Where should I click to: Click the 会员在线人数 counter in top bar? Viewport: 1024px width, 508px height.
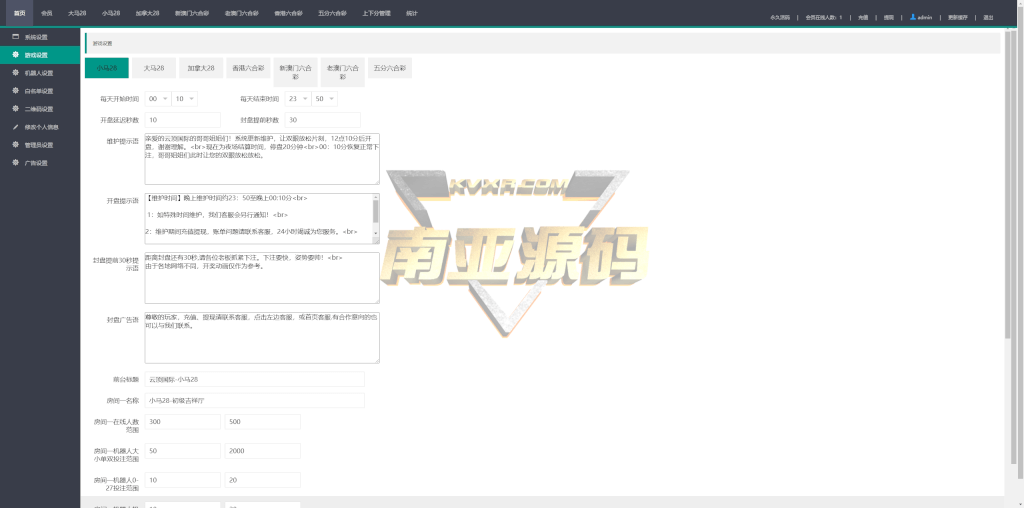pyautogui.click(x=824, y=18)
